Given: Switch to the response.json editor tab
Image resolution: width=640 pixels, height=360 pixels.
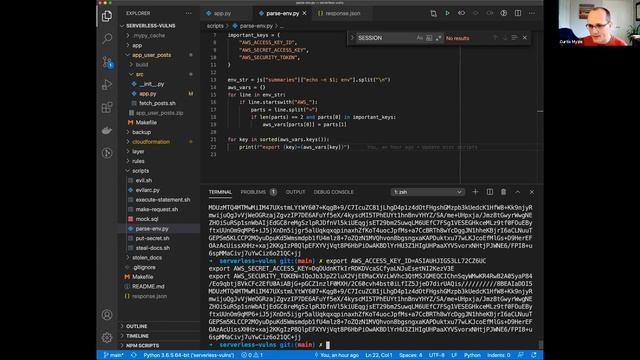Looking at the screenshot, I should (342, 13).
